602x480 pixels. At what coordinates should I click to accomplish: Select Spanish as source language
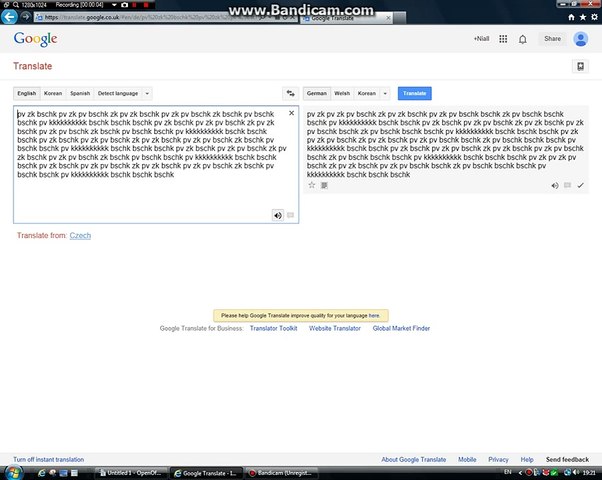click(x=80, y=93)
